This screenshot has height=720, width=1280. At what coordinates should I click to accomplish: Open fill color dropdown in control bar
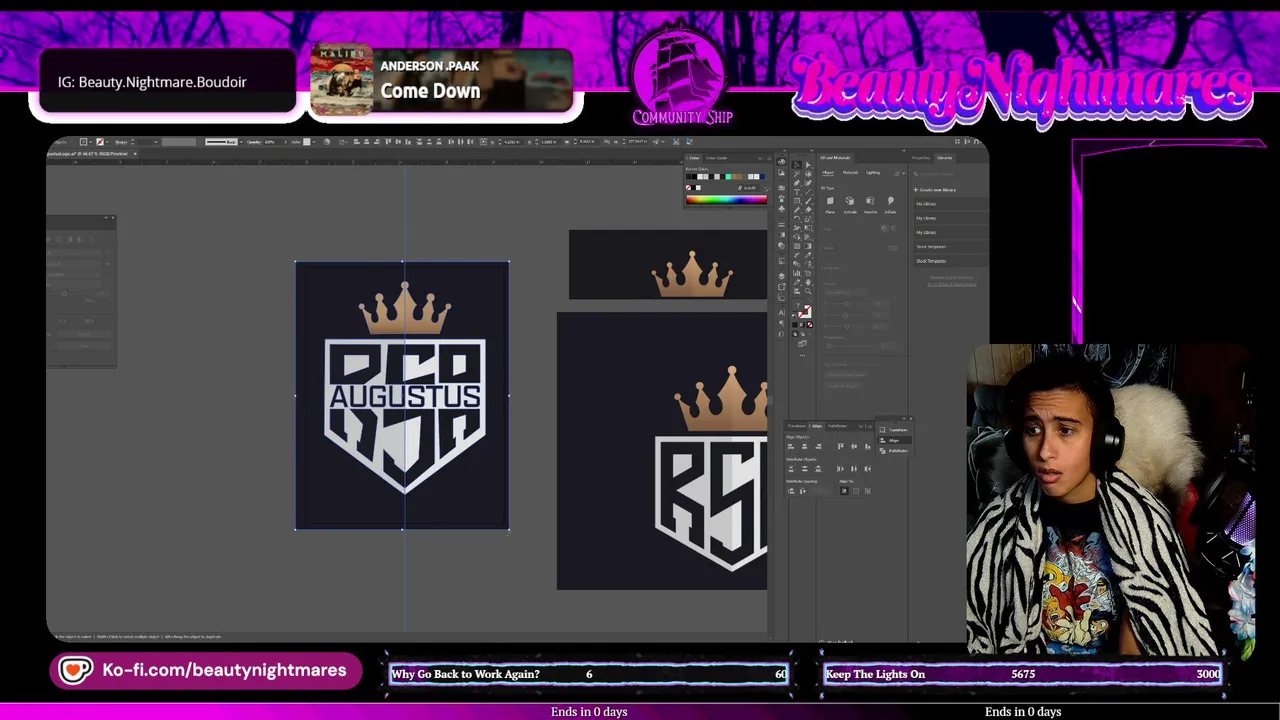(x=90, y=142)
